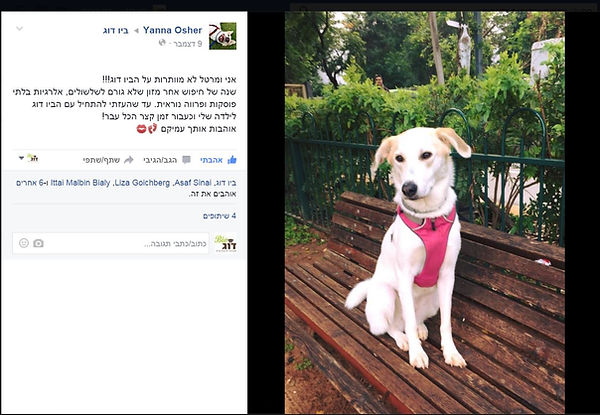
Task: Open the ביו דוג page link in header
Action: 116,31
